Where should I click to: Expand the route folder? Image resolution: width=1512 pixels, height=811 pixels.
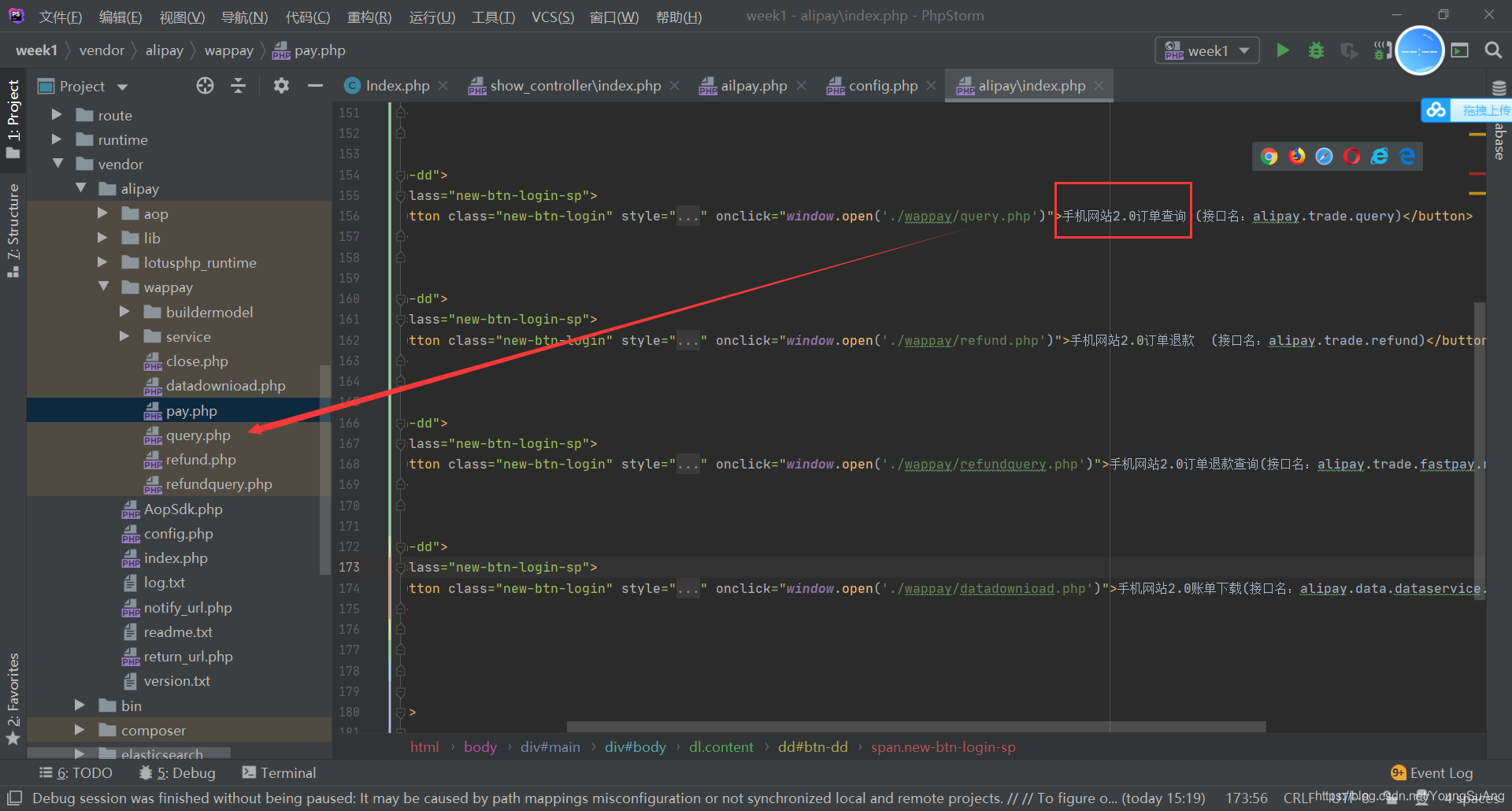[57, 115]
